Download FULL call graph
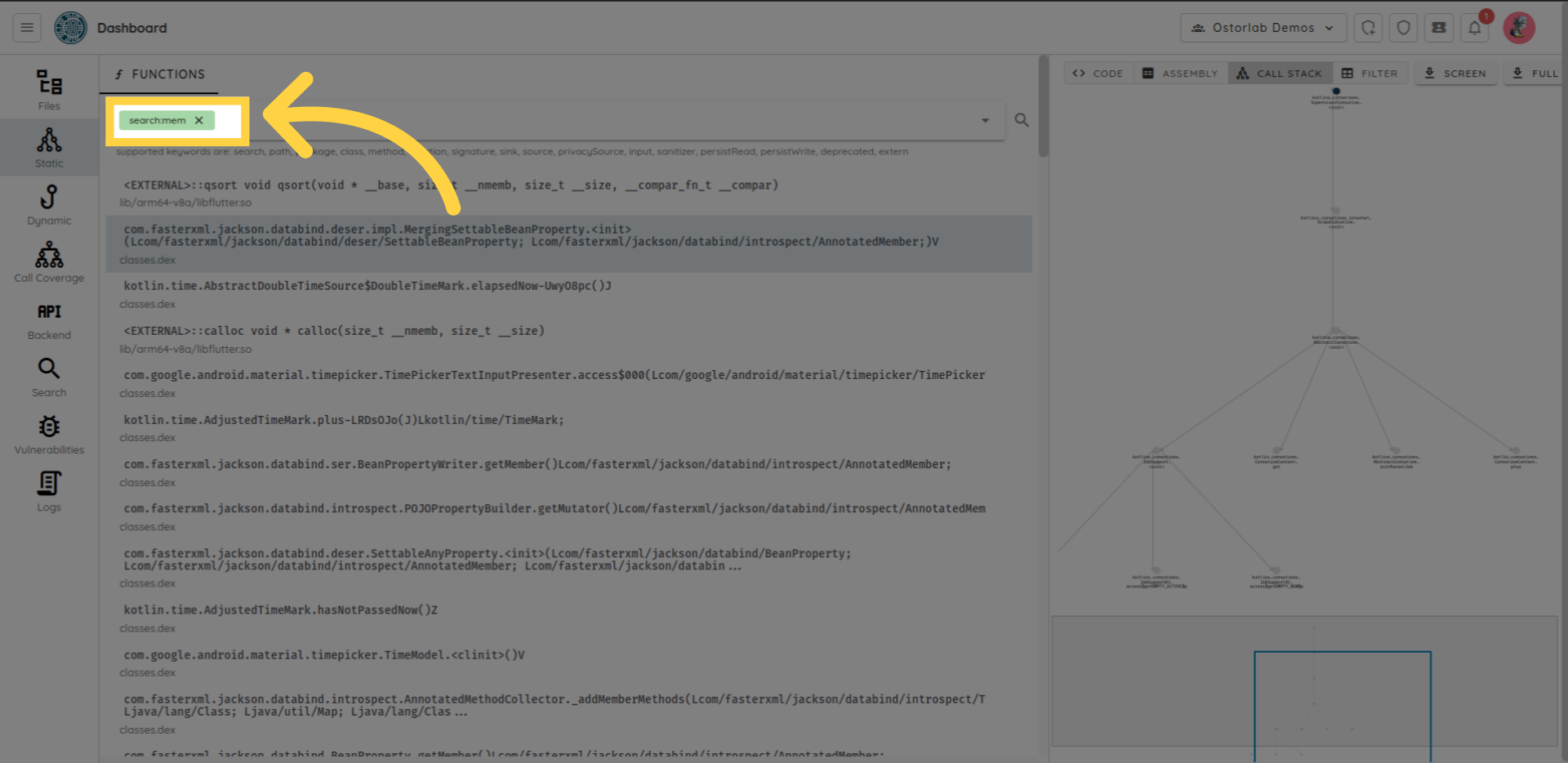Screen dimensions: 1568x763 click(x=1535, y=74)
